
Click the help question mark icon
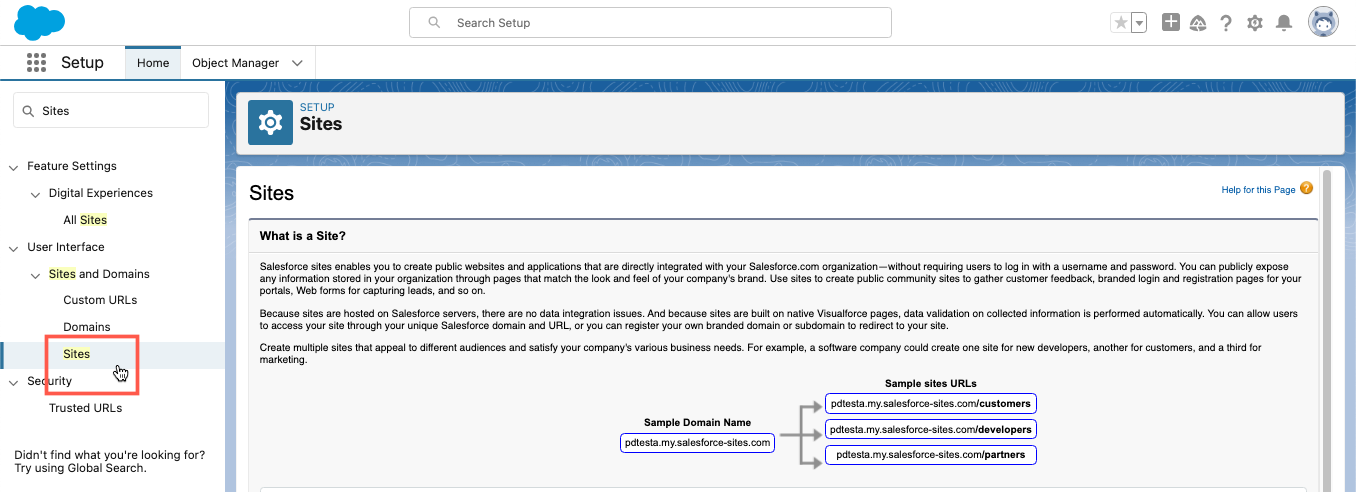pos(1226,23)
